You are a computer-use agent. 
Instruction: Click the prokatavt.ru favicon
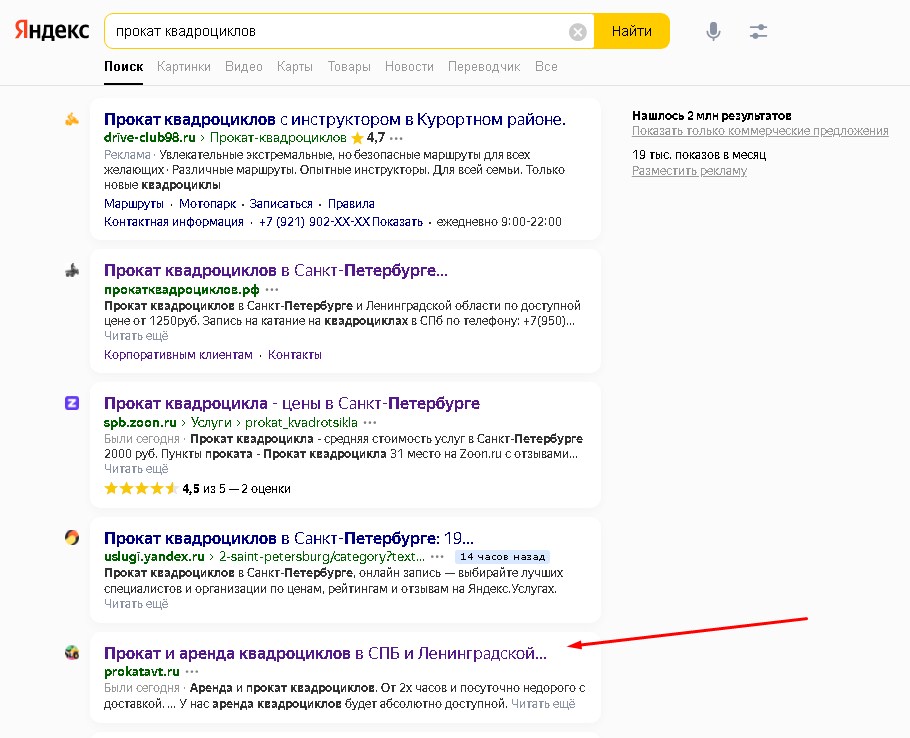coord(71,652)
